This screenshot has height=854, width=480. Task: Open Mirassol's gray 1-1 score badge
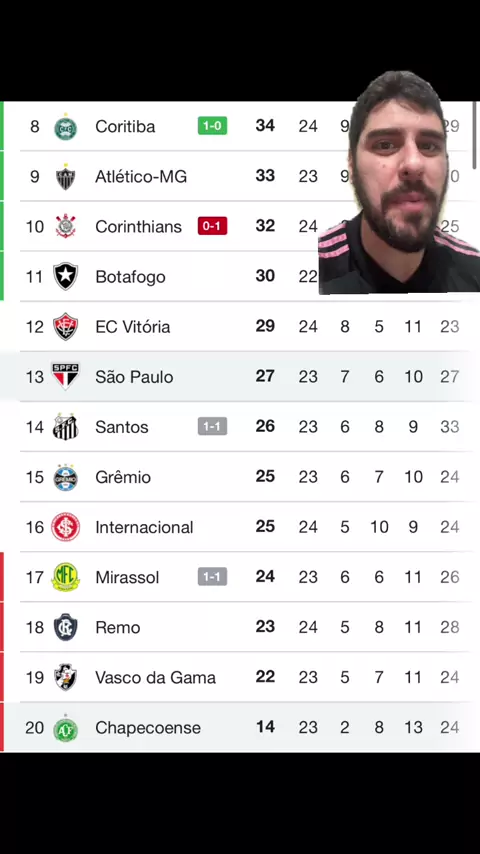[x=212, y=577]
